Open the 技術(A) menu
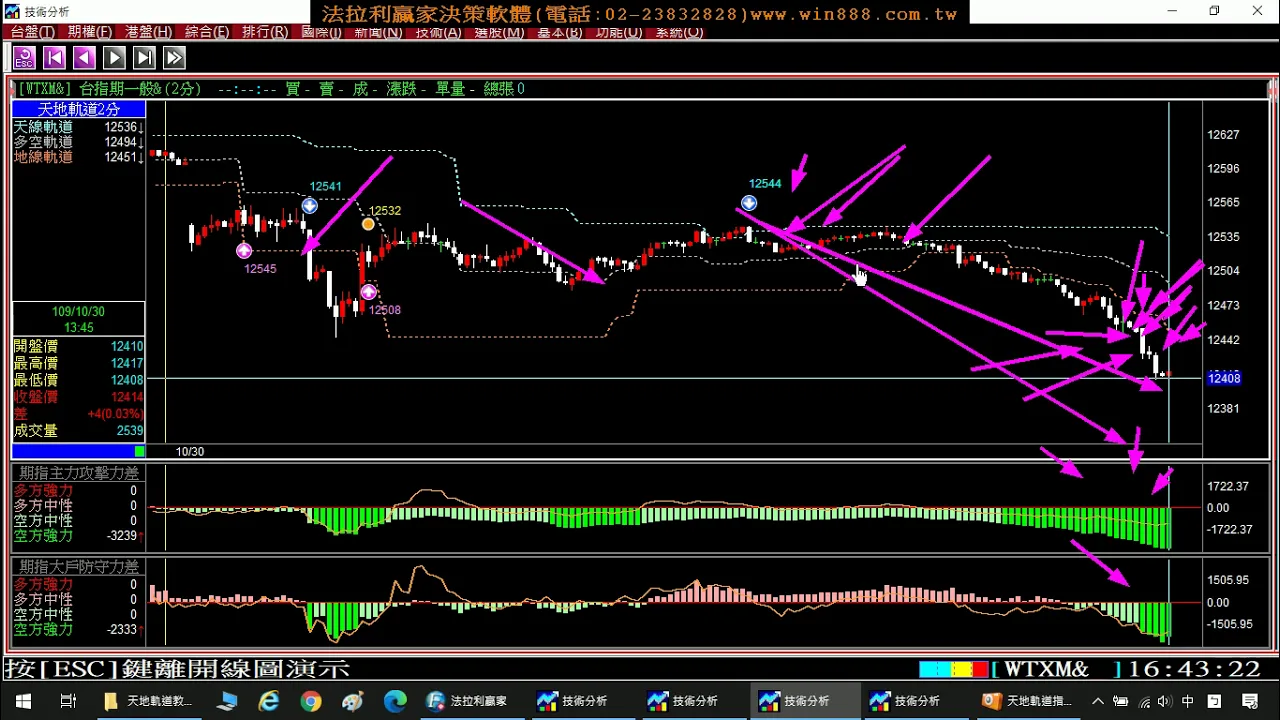 coord(438,32)
